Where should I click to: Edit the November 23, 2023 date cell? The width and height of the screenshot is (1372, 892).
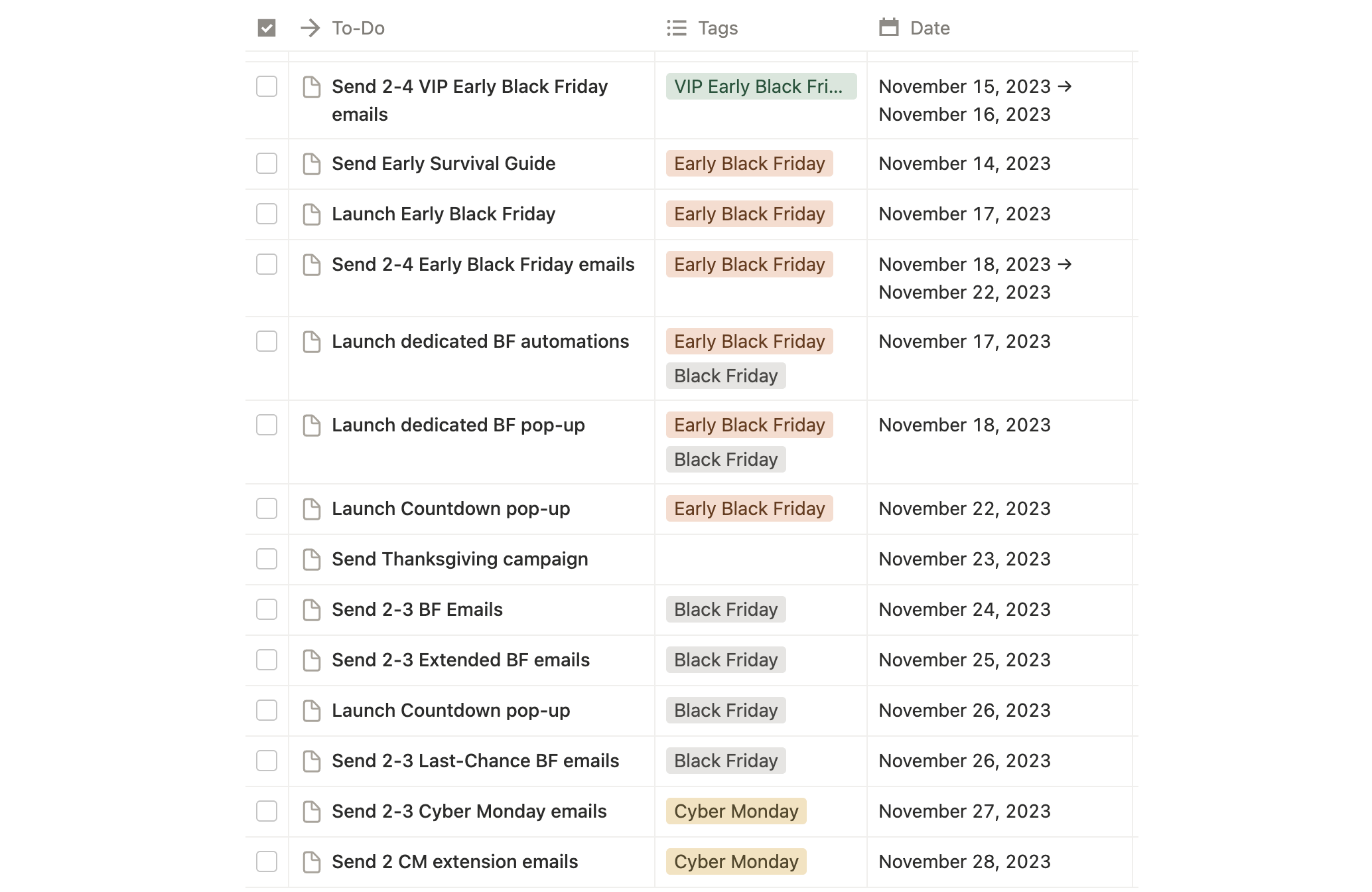point(964,559)
